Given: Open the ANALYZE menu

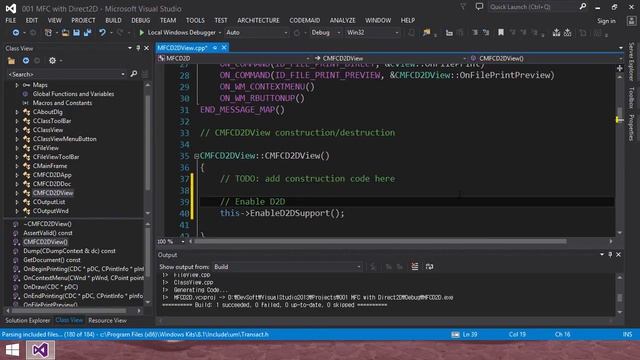Looking at the screenshot, I should pyautogui.click(x=342, y=20).
